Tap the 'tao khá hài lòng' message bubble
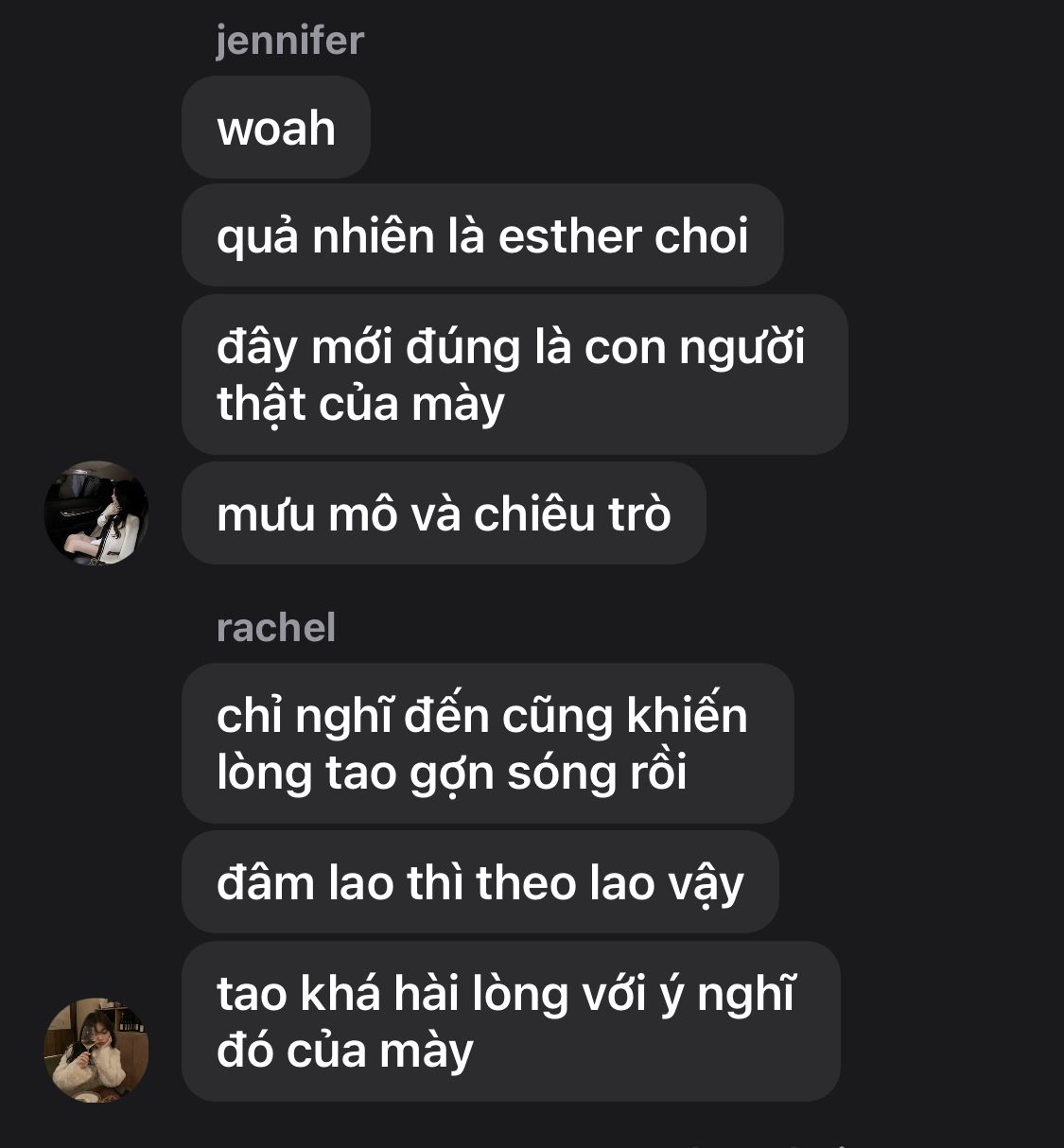Screen dimensions: 1064x1148 click(511, 1021)
